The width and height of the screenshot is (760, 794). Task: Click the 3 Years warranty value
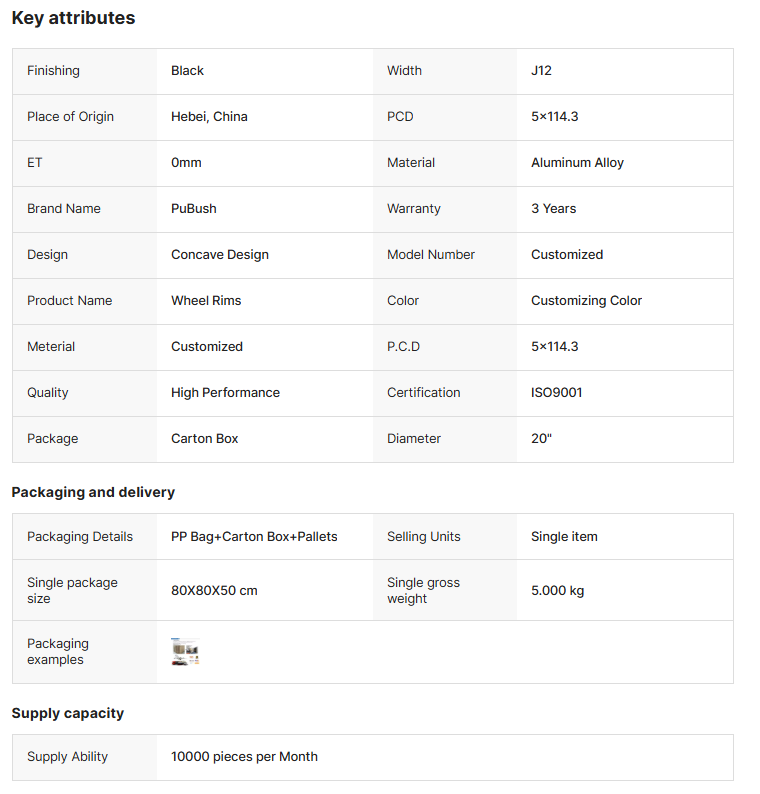coord(553,208)
